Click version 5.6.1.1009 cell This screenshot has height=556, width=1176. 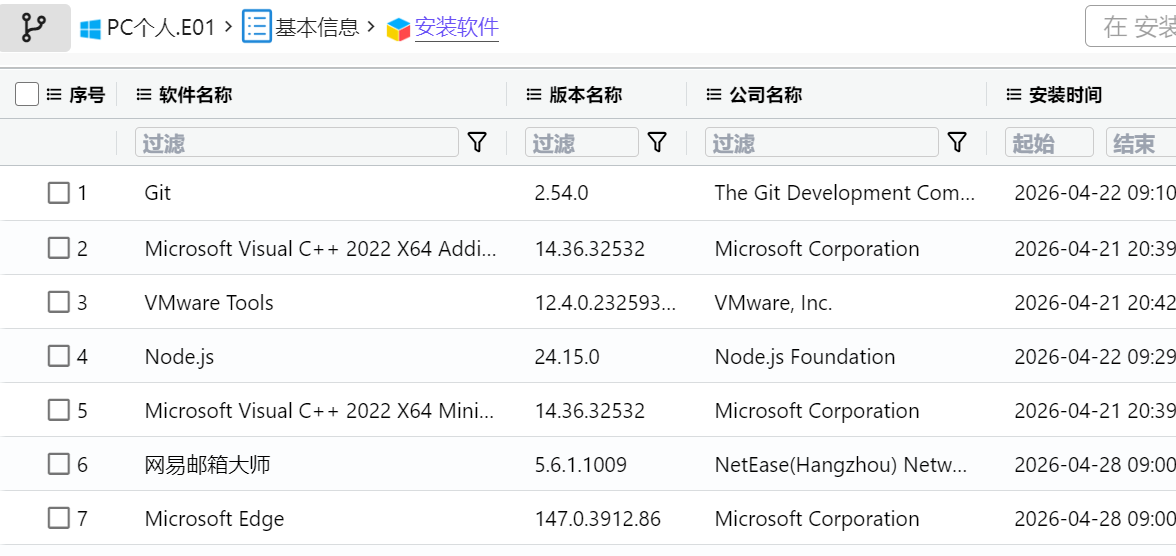point(580,464)
